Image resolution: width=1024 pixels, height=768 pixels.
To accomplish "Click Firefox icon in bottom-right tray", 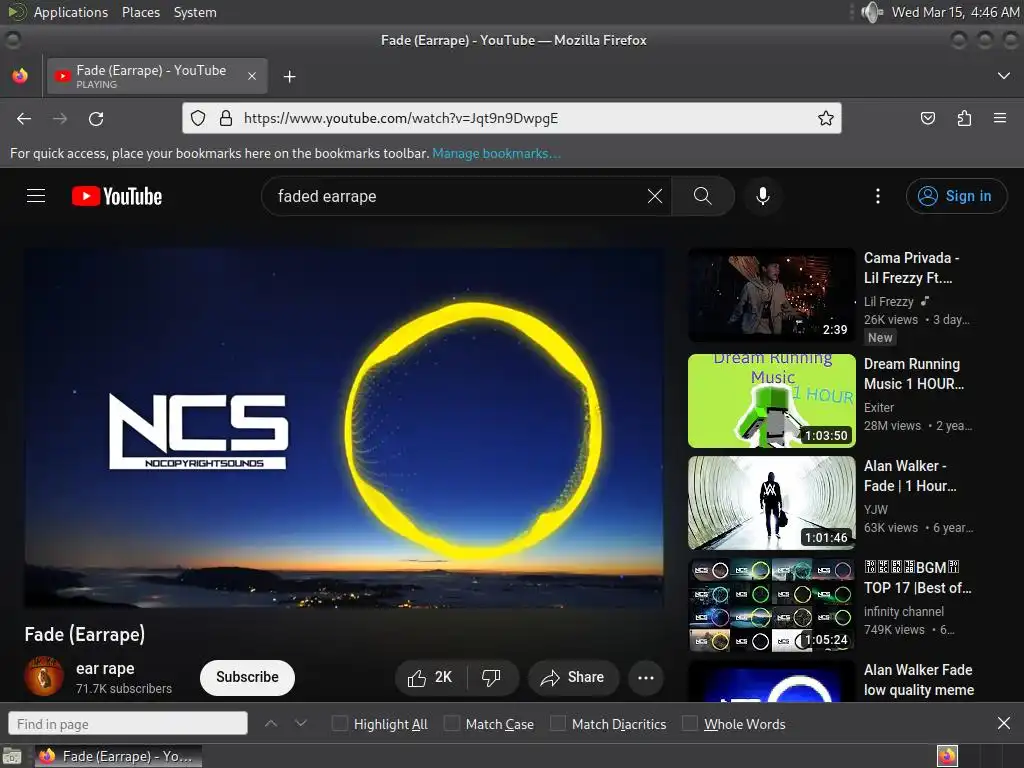I will [947, 756].
